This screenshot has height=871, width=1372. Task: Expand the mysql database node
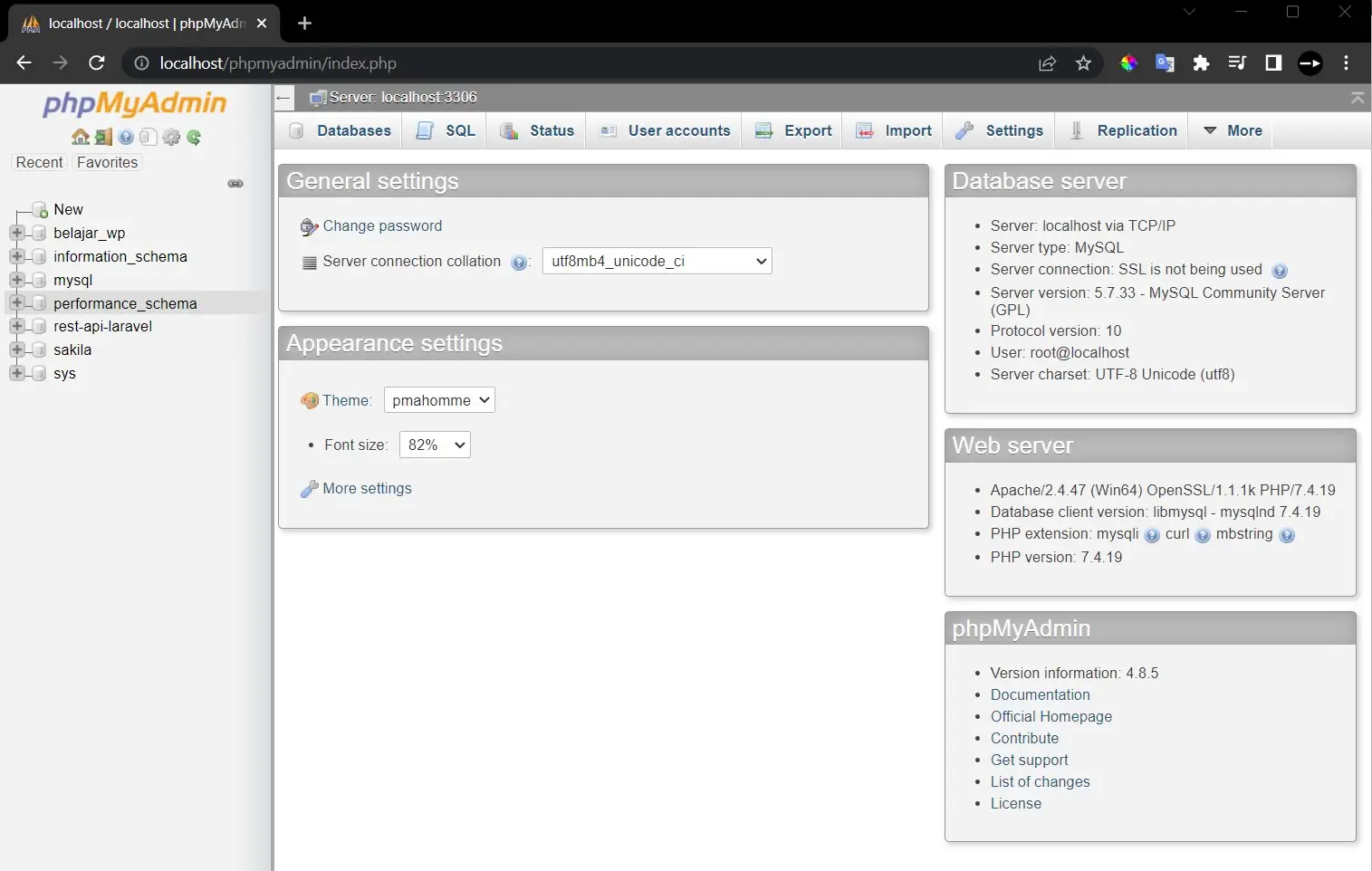click(x=16, y=280)
